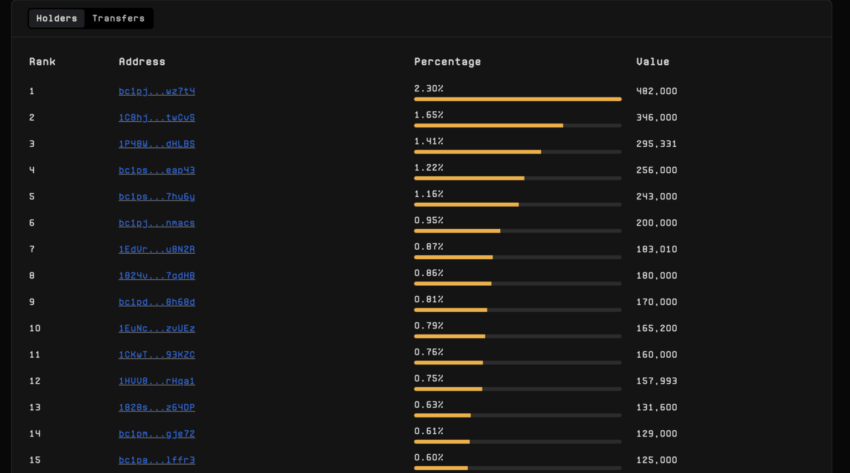Open the rank 2 address ending twCvS
850x473 pixels.
(157, 118)
